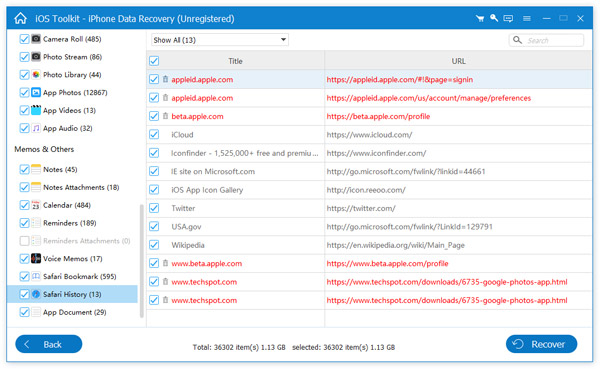This screenshot has width=600, height=369.
Task: Click the https://twitter.com/ URL cell
Action: 361,208
